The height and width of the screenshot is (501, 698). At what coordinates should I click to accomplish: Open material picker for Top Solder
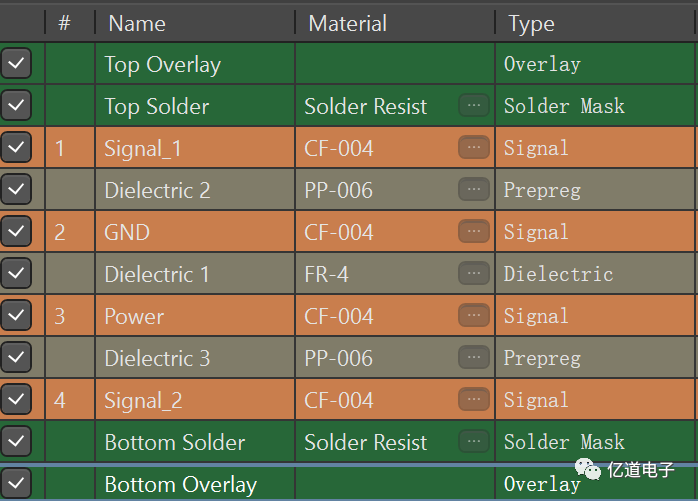pyautogui.click(x=474, y=105)
